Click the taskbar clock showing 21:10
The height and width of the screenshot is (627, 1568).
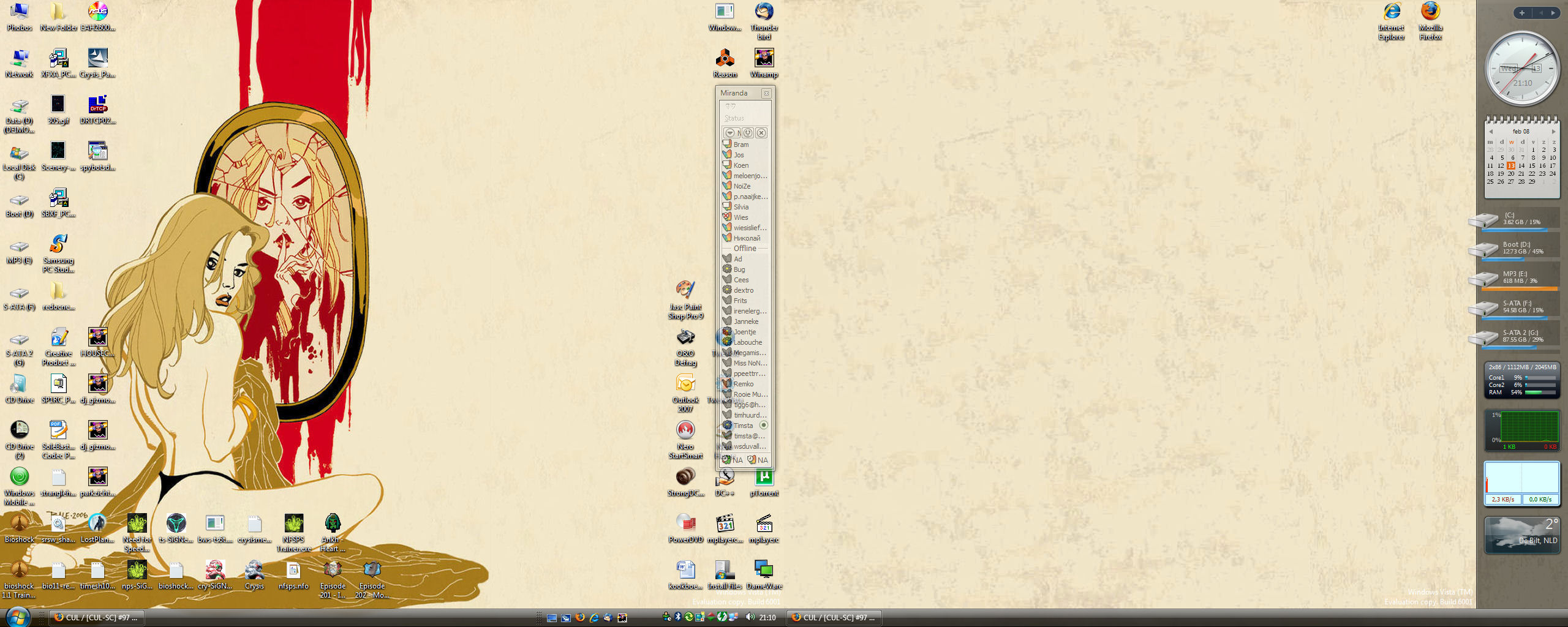tap(767, 617)
